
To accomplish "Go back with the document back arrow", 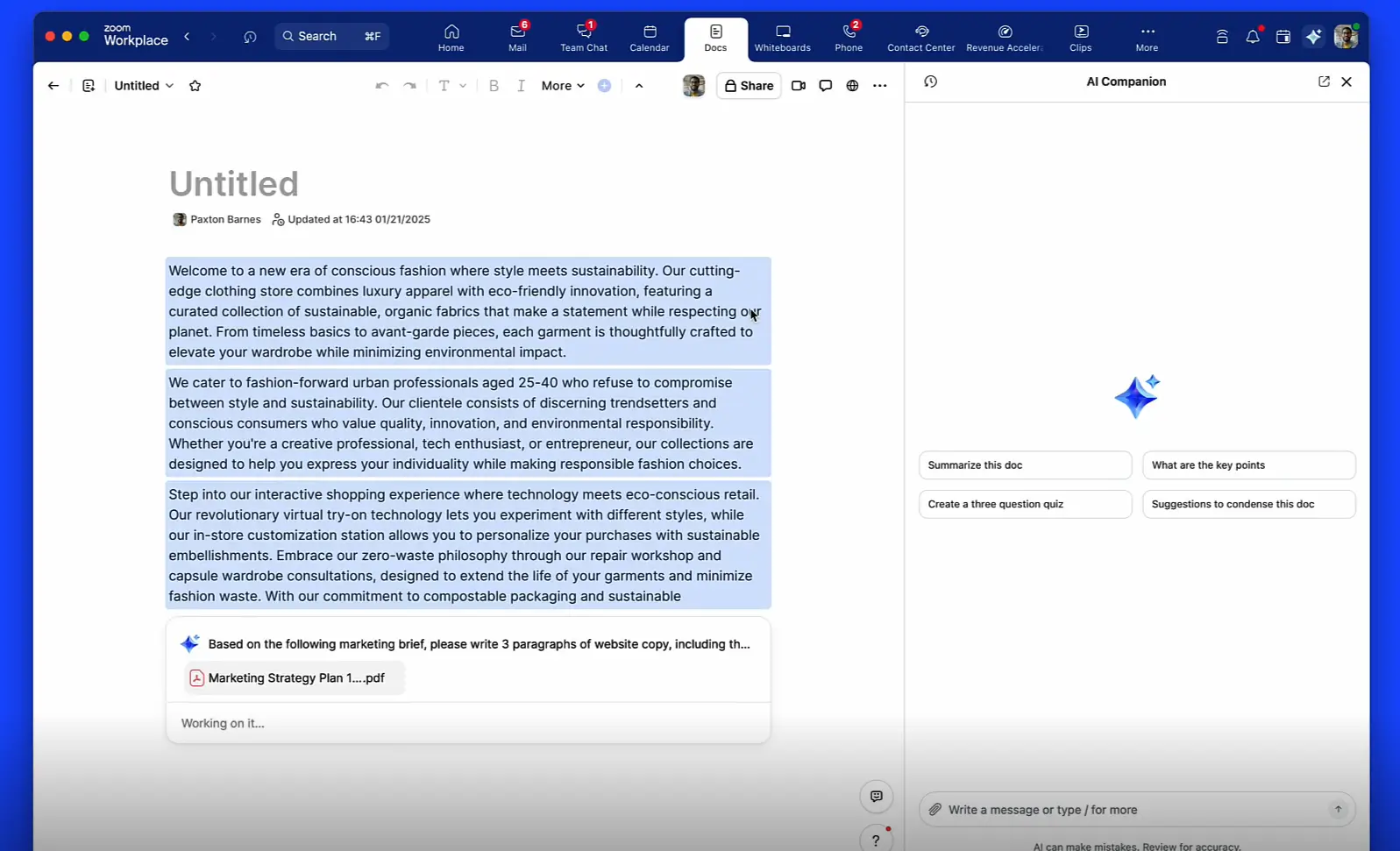I will 53,86.
